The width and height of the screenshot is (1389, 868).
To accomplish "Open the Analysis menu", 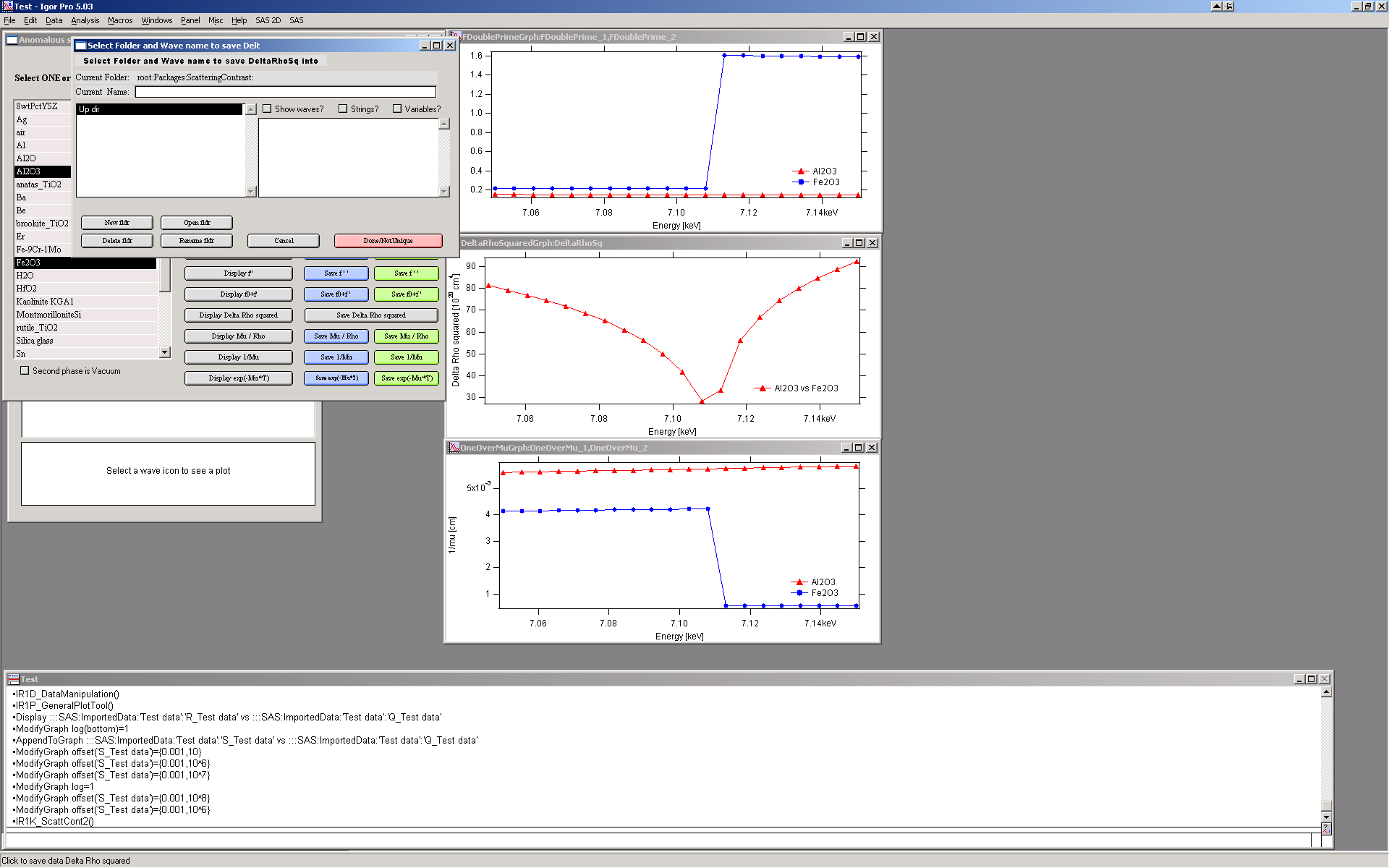I will [x=85, y=20].
